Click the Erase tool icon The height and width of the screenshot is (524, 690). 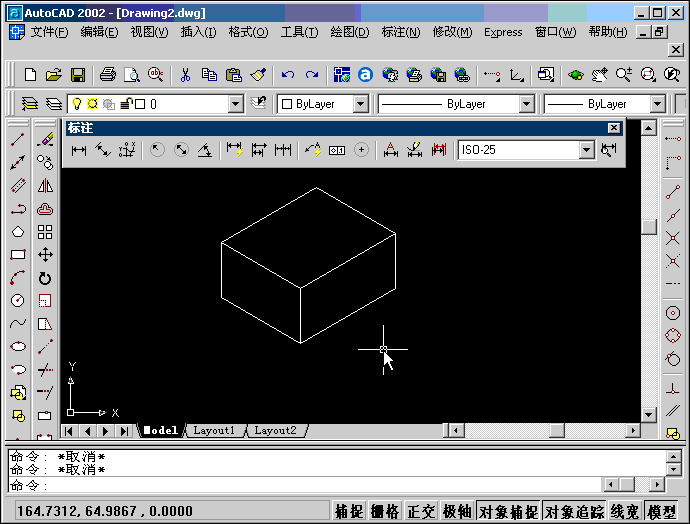[45, 140]
